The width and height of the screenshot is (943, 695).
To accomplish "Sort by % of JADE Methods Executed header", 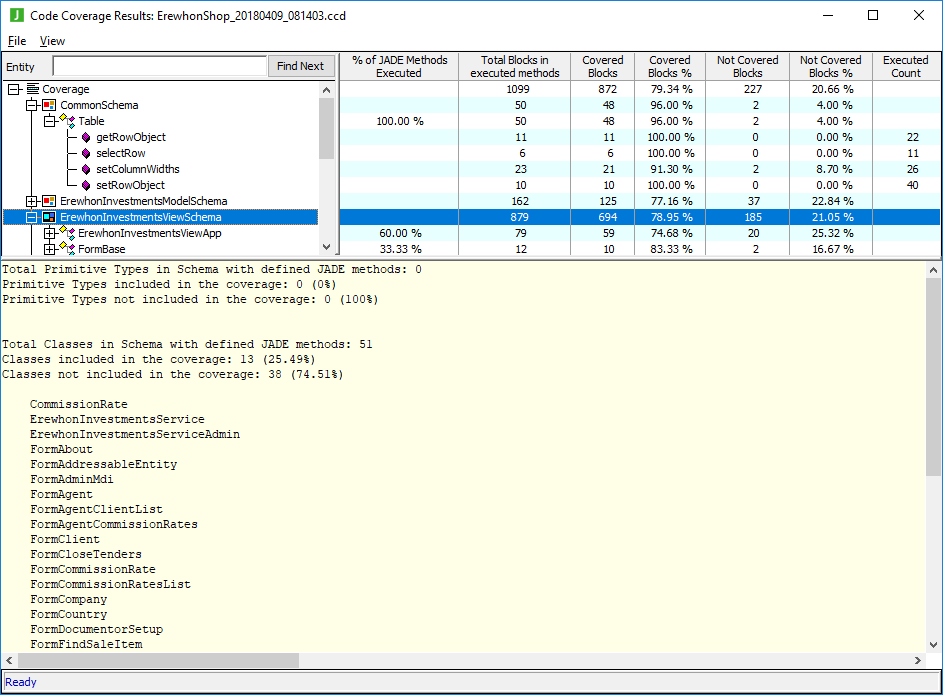I will 399,66.
